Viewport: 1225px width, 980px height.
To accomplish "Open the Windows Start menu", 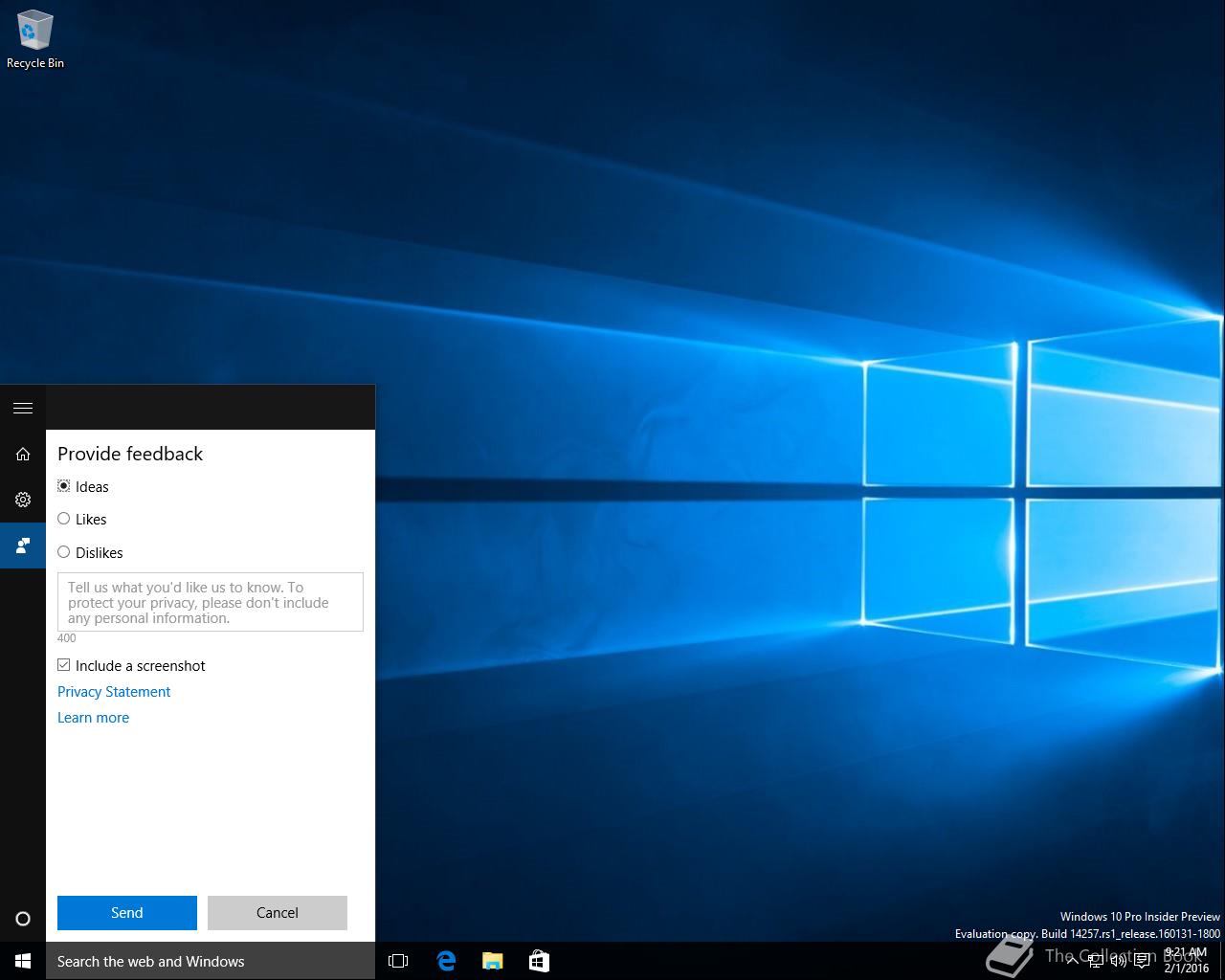I will click(x=23, y=961).
